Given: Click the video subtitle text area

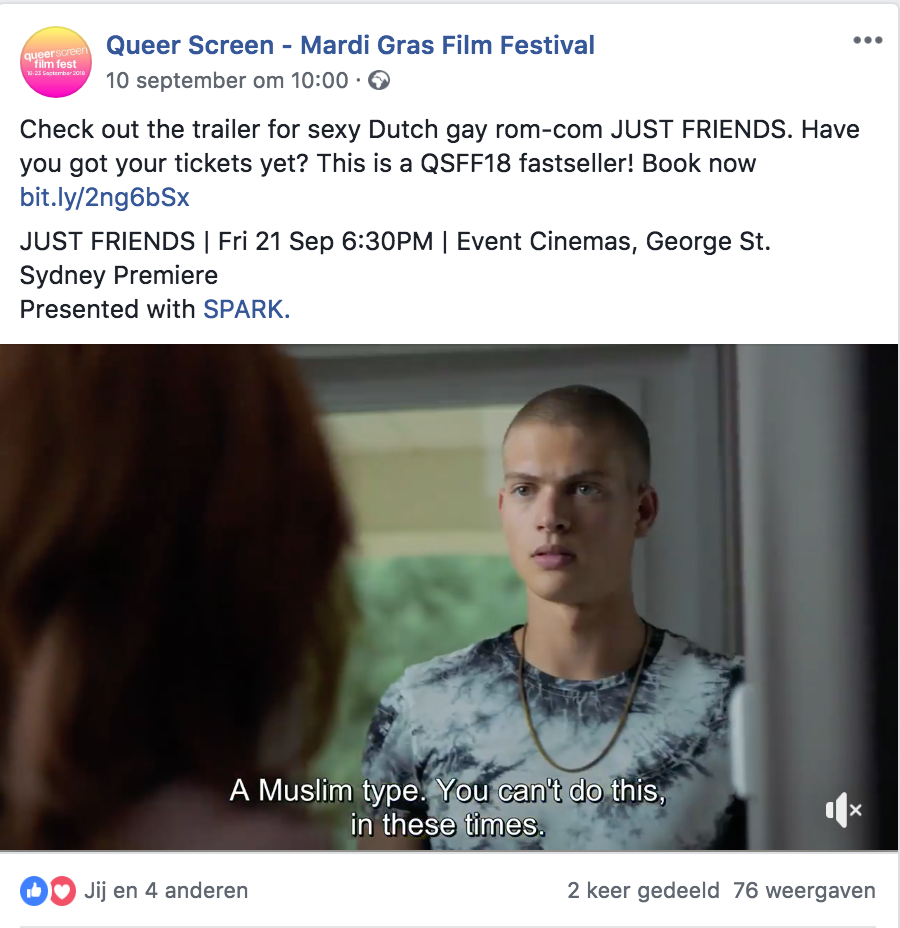Looking at the screenshot, I should point(448,807).
